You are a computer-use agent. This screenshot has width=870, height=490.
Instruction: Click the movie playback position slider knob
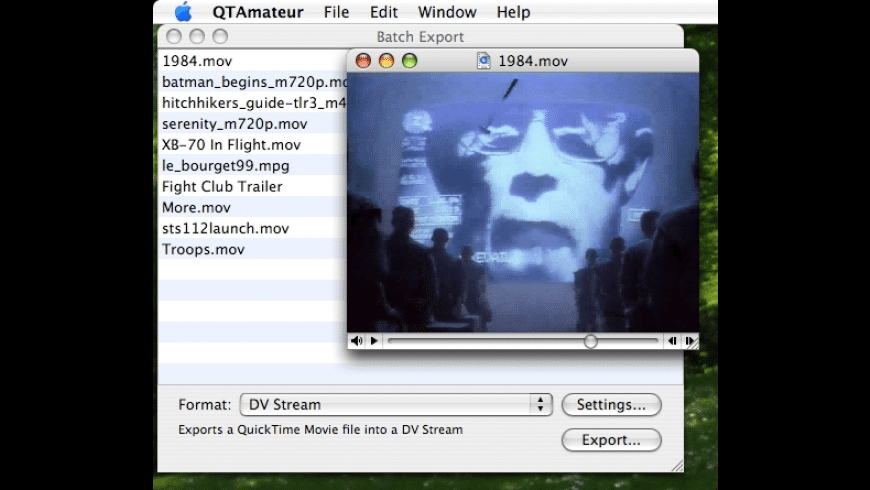coord(590,341)
